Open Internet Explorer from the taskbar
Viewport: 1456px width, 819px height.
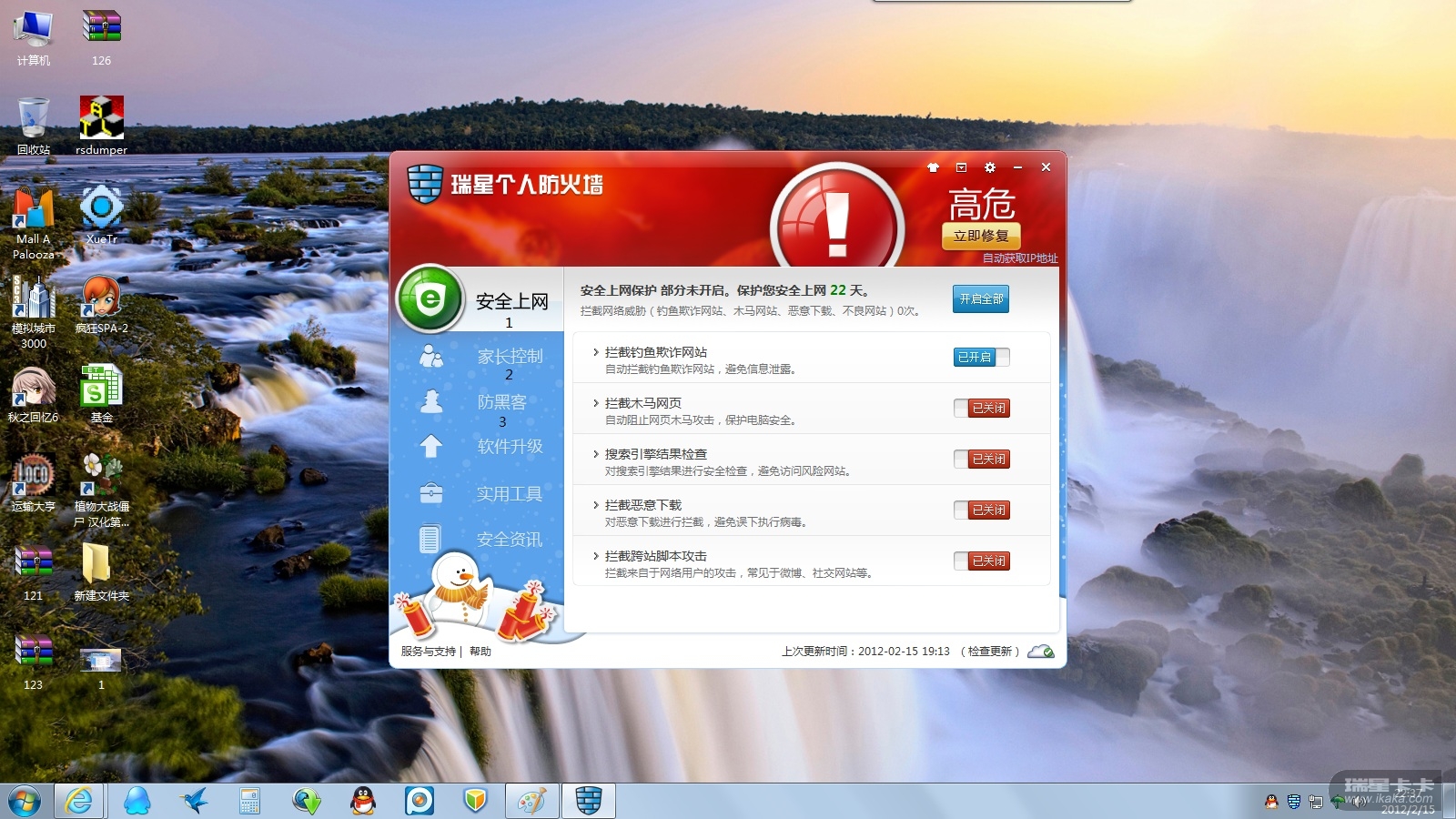[x=80, y=801]
